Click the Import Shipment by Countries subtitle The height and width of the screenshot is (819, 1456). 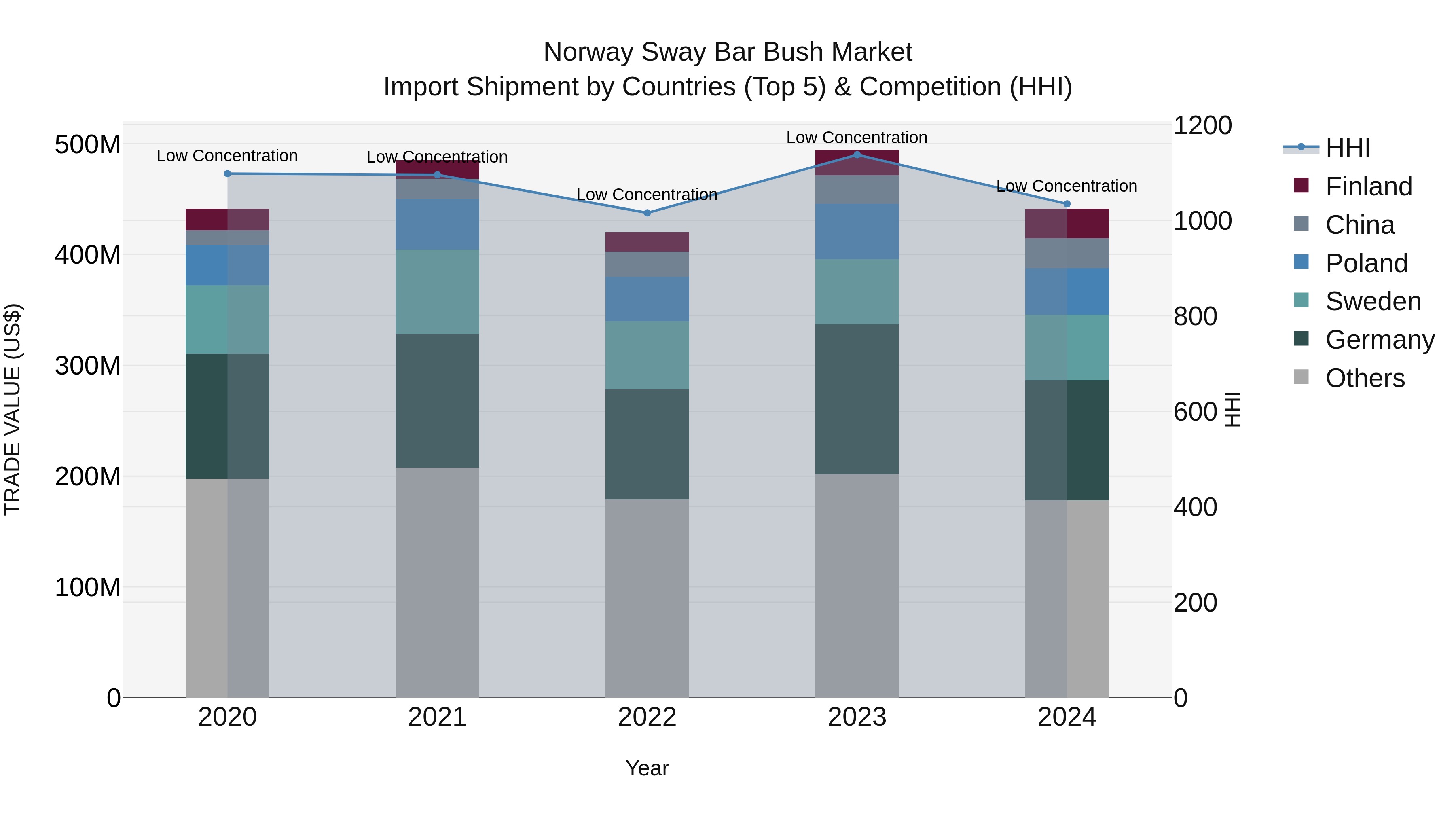728,87
